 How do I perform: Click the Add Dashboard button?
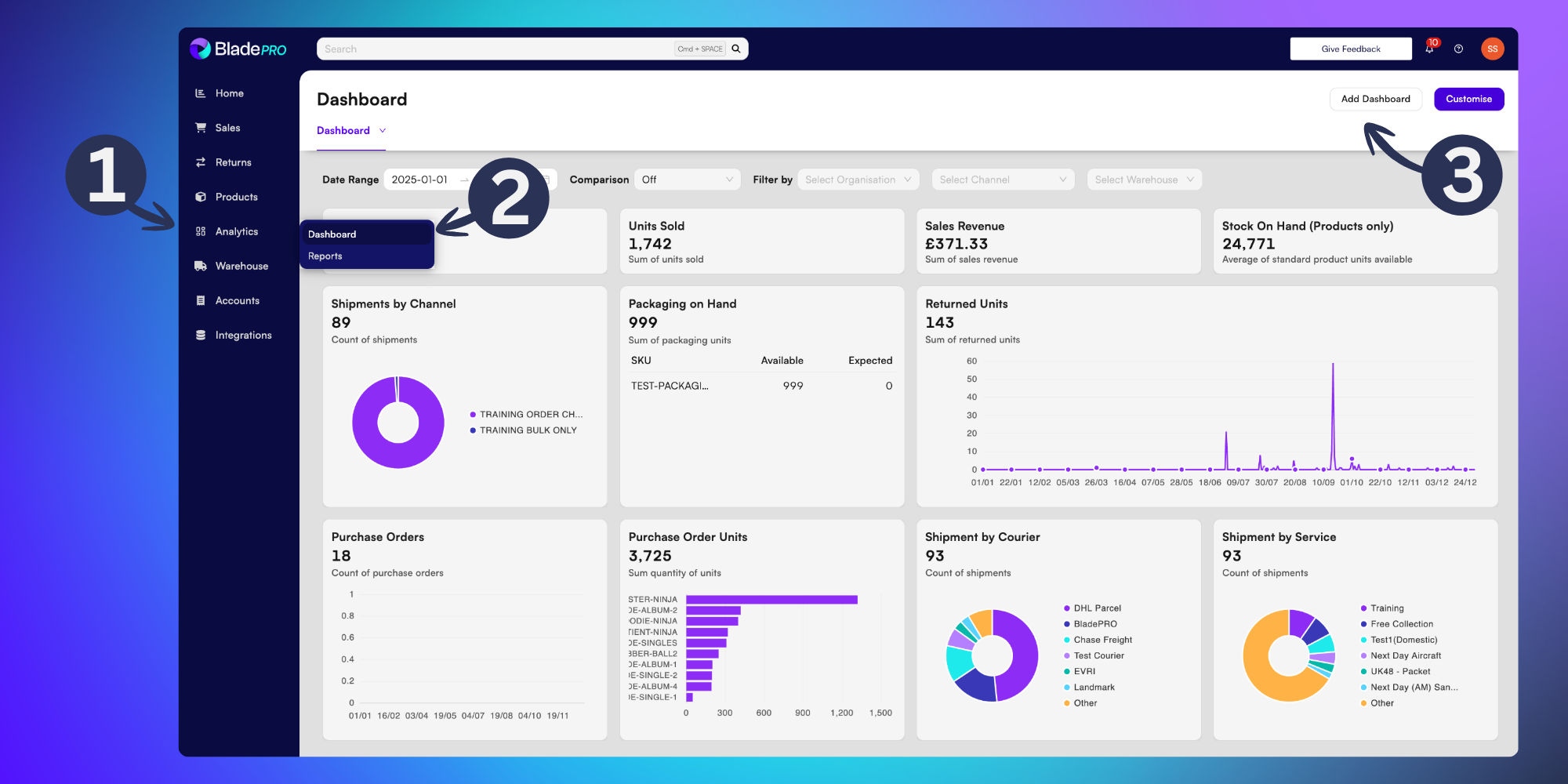click(x=1376, y=99)
